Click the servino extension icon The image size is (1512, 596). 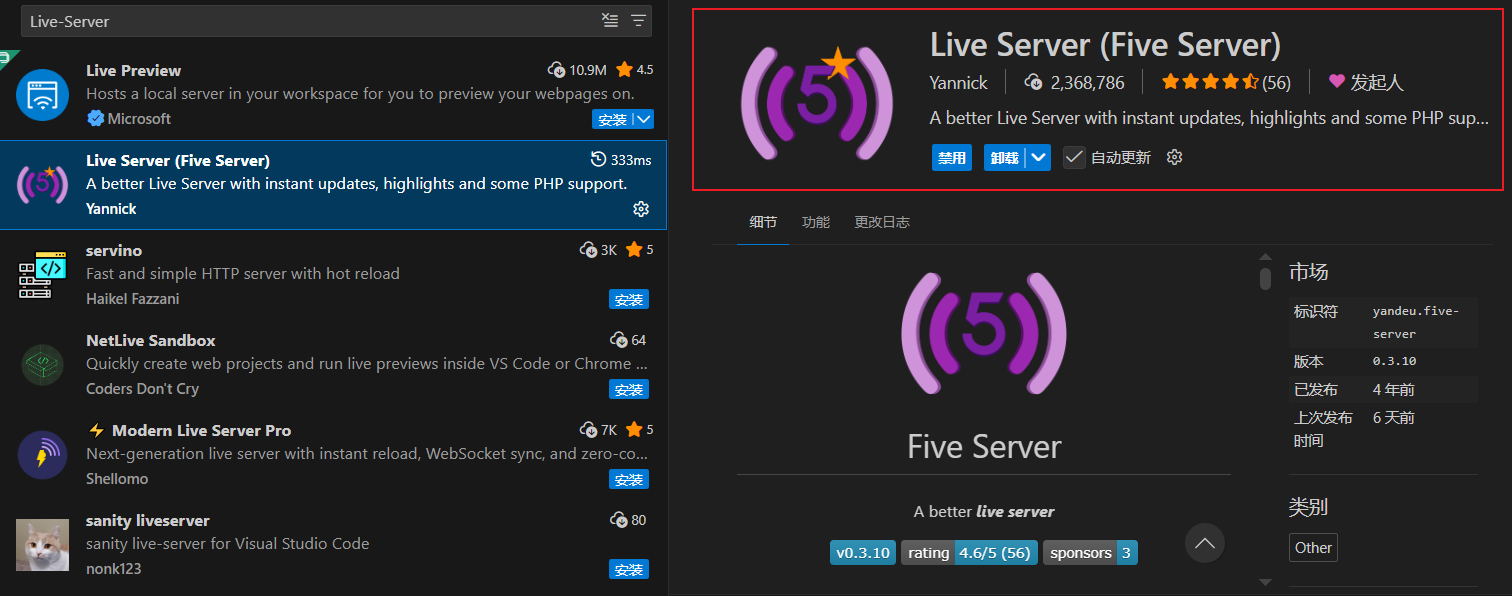tap(43, 274)
